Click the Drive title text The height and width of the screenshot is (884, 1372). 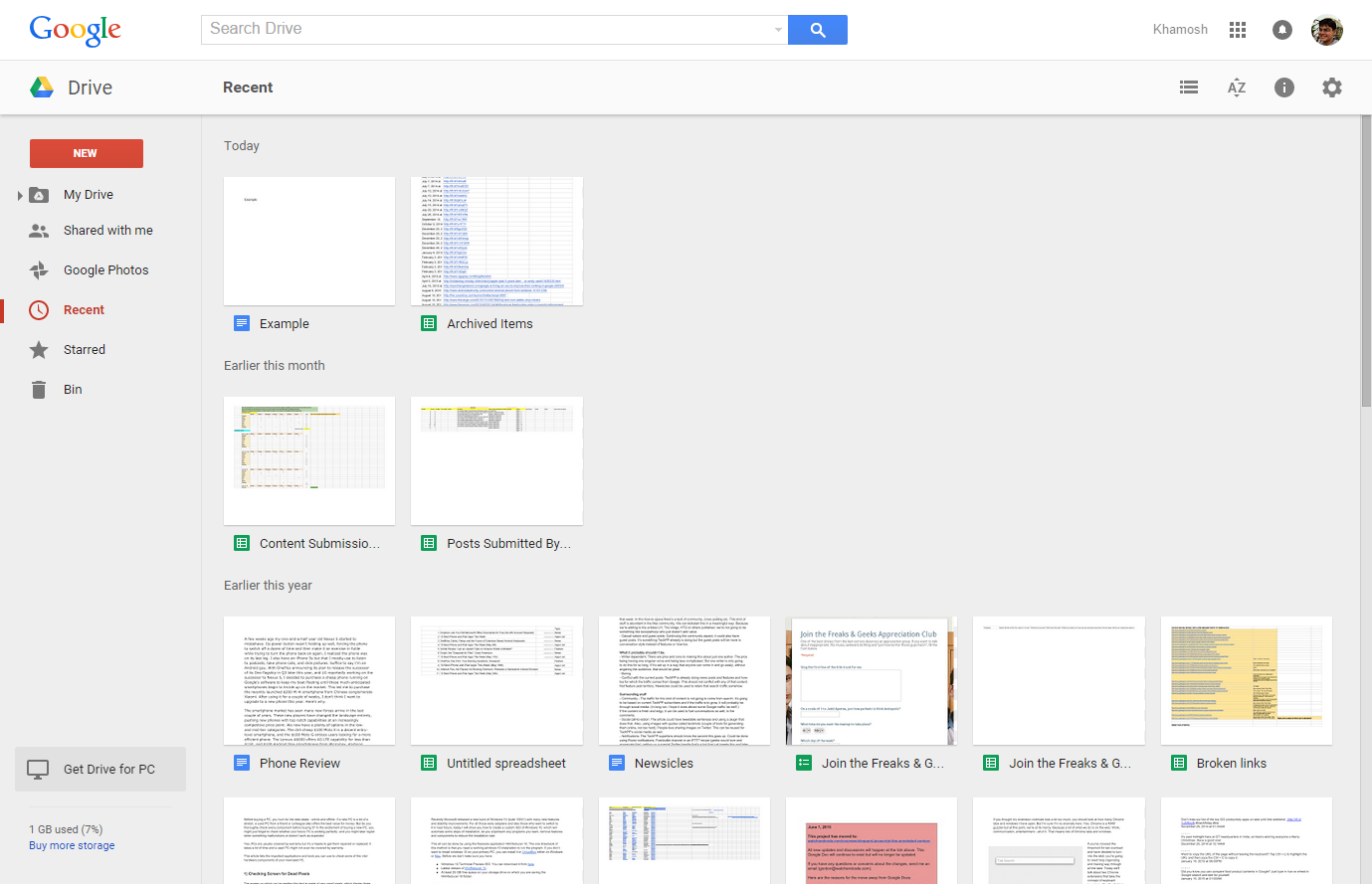point(90,88)
